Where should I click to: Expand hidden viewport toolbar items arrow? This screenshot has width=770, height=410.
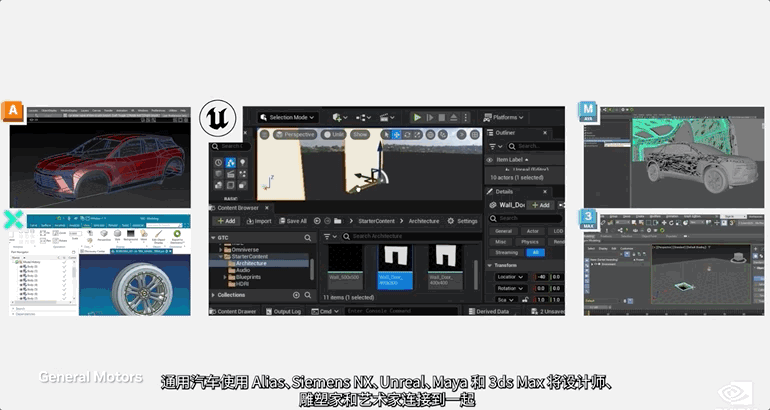[461, 135]
